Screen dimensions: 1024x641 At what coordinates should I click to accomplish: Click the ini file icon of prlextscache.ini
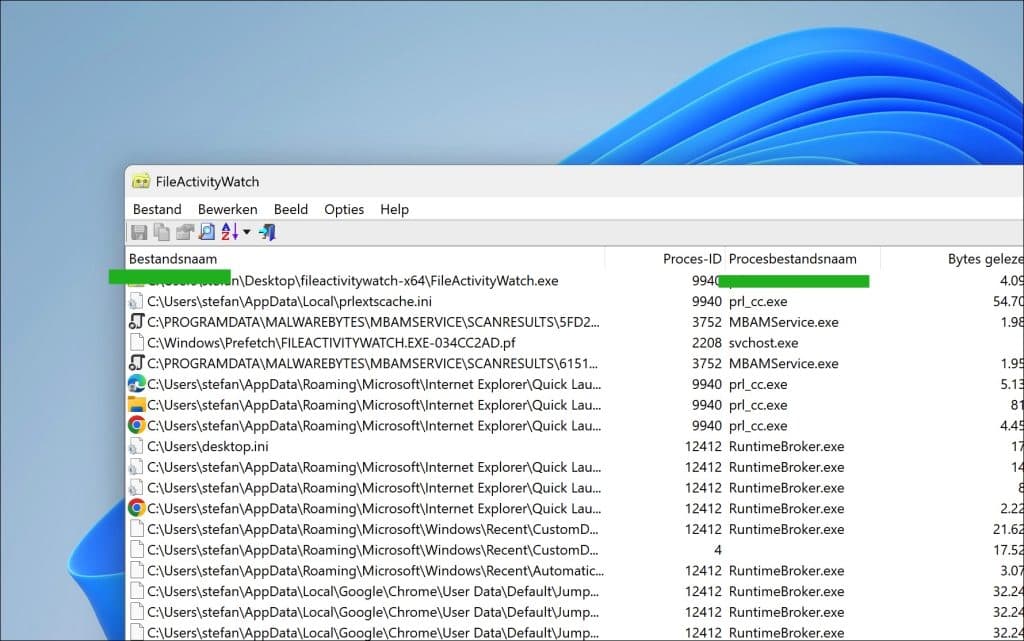136,302
